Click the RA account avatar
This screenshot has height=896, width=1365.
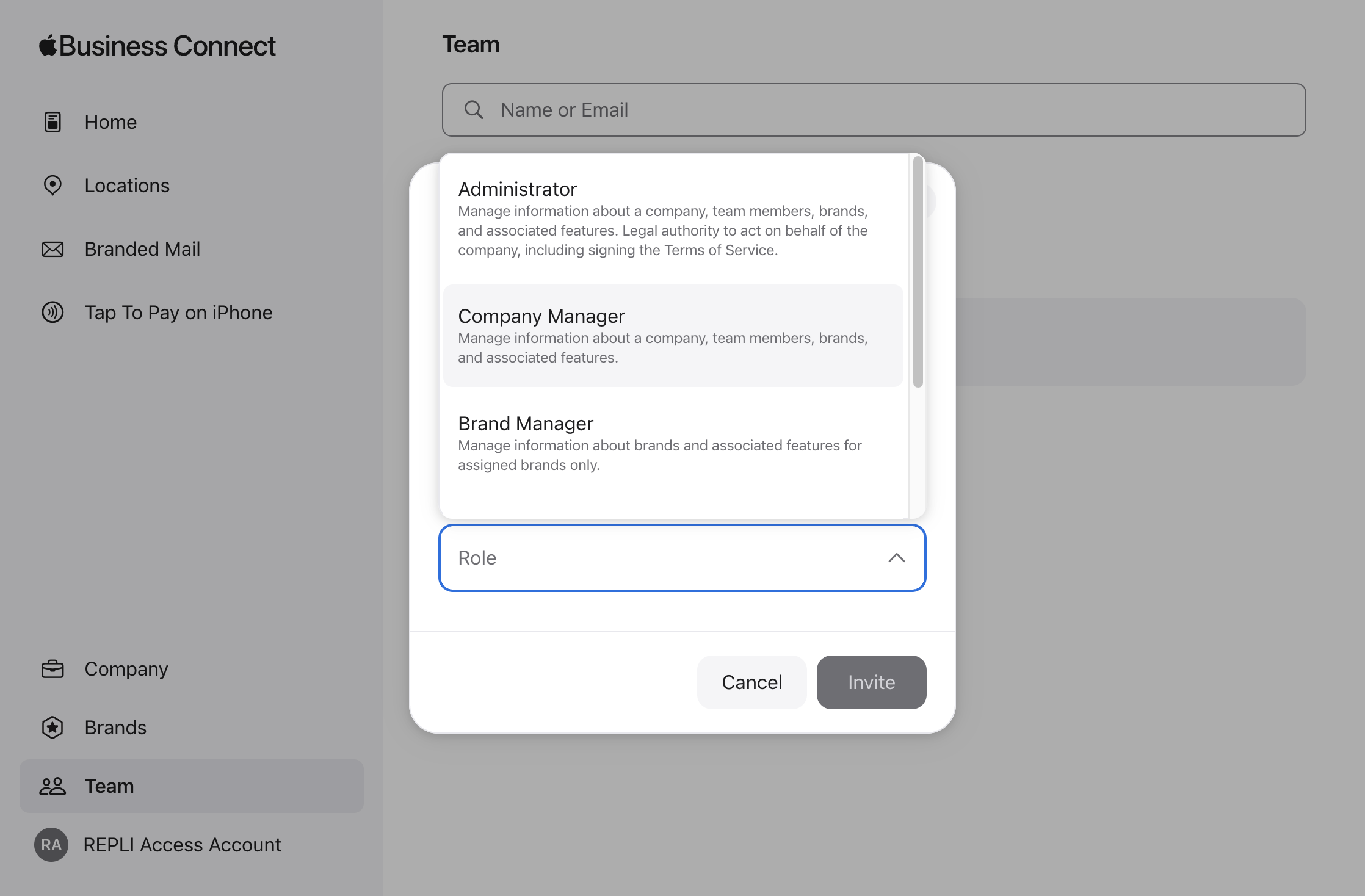51,845
